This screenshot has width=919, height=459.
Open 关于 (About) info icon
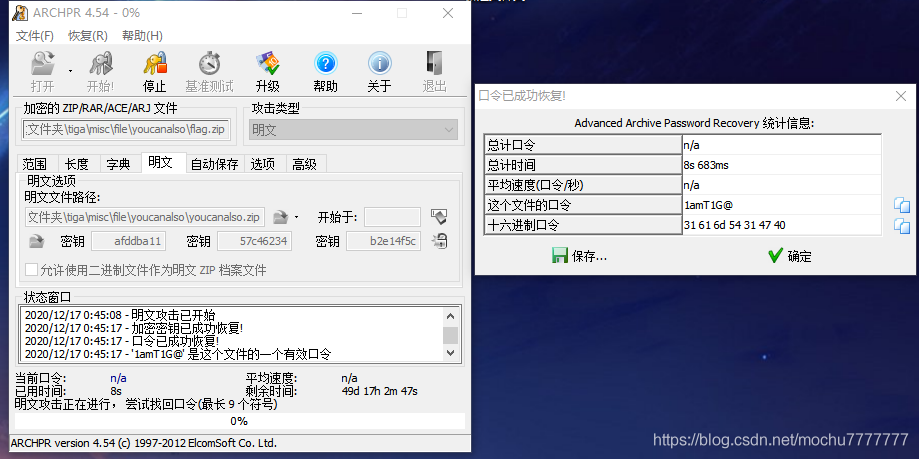coord(379,63)
